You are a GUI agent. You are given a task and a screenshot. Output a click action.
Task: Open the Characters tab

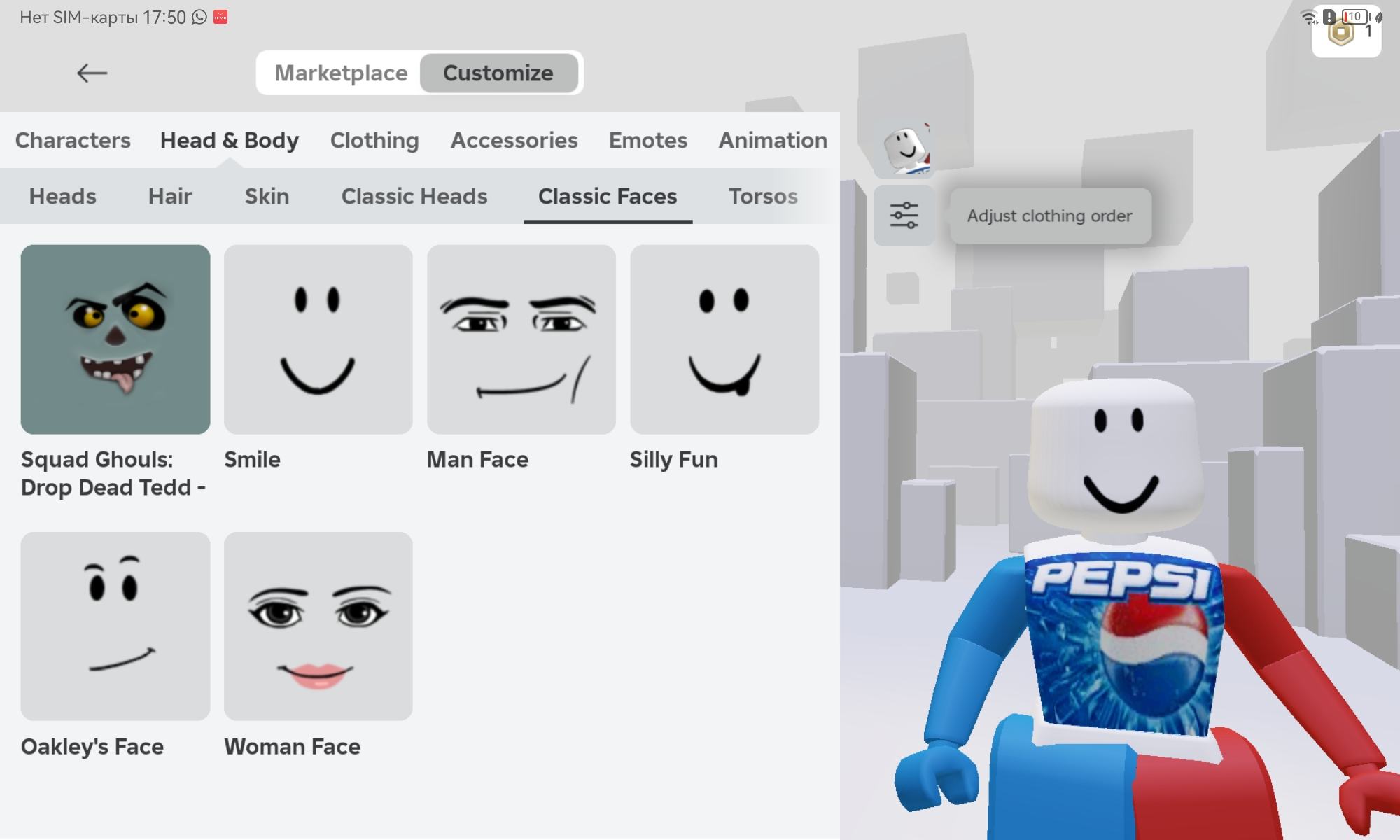coord(73,140)
